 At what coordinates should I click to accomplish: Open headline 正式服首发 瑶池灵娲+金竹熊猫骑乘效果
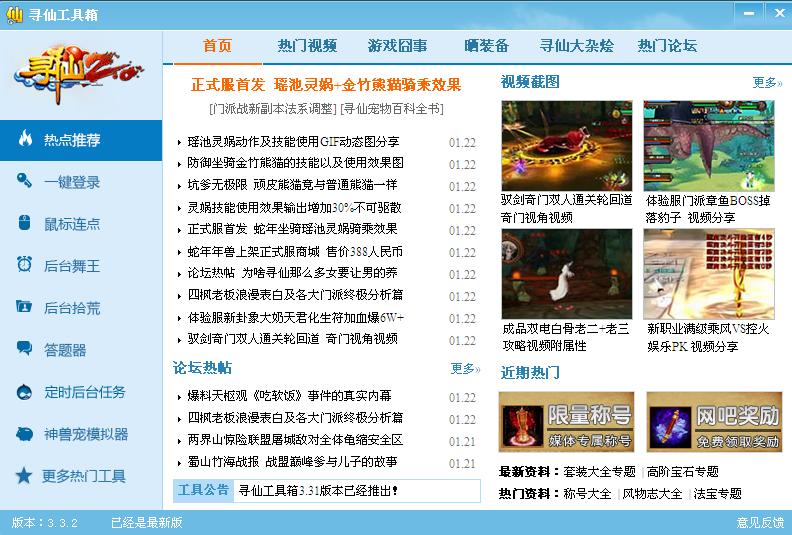tap(326, 84)
